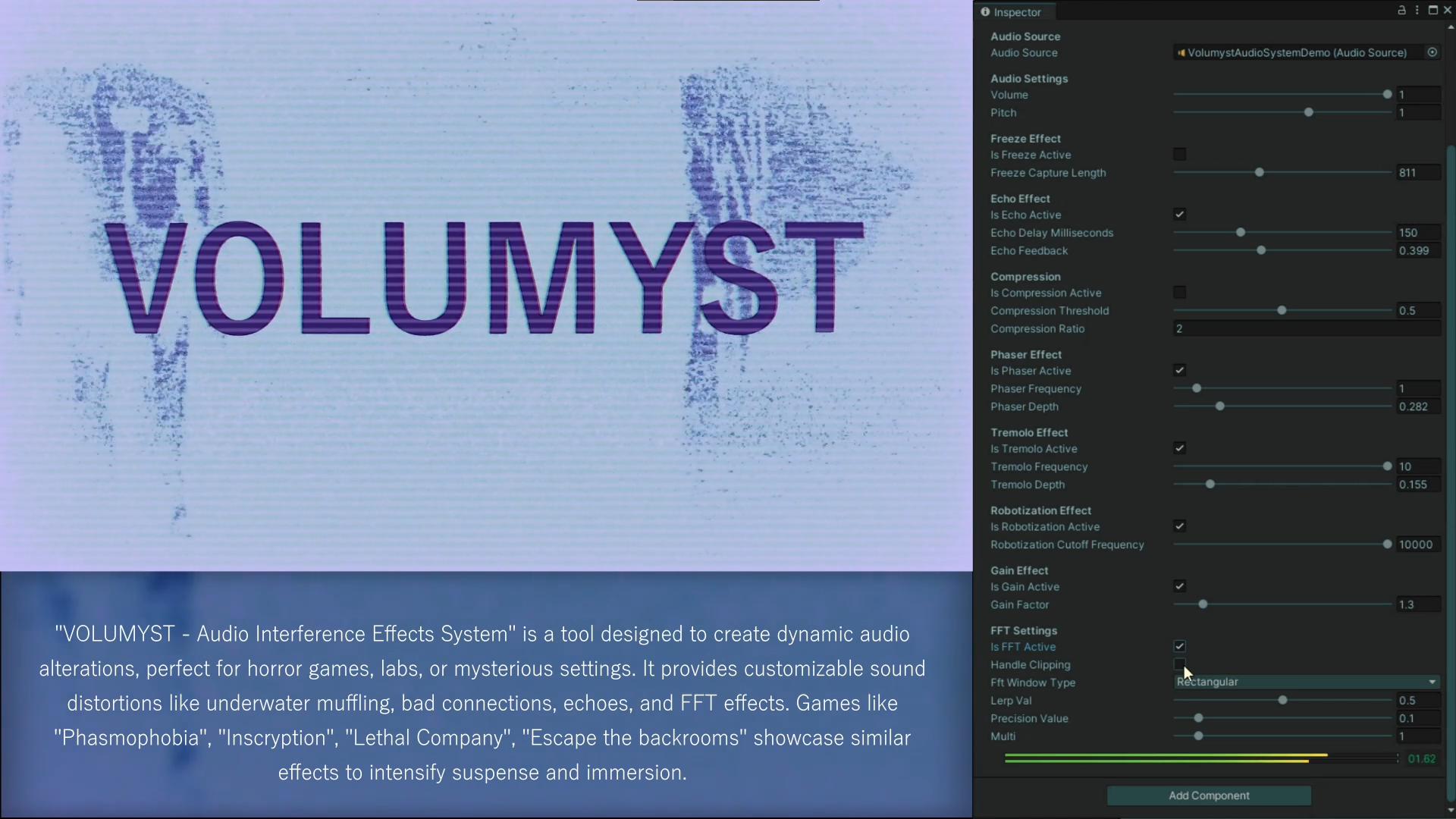Disable the Is Echo Active checkbox
1456x819 pixels.
pyautogui.click(x=1179, y=215)
